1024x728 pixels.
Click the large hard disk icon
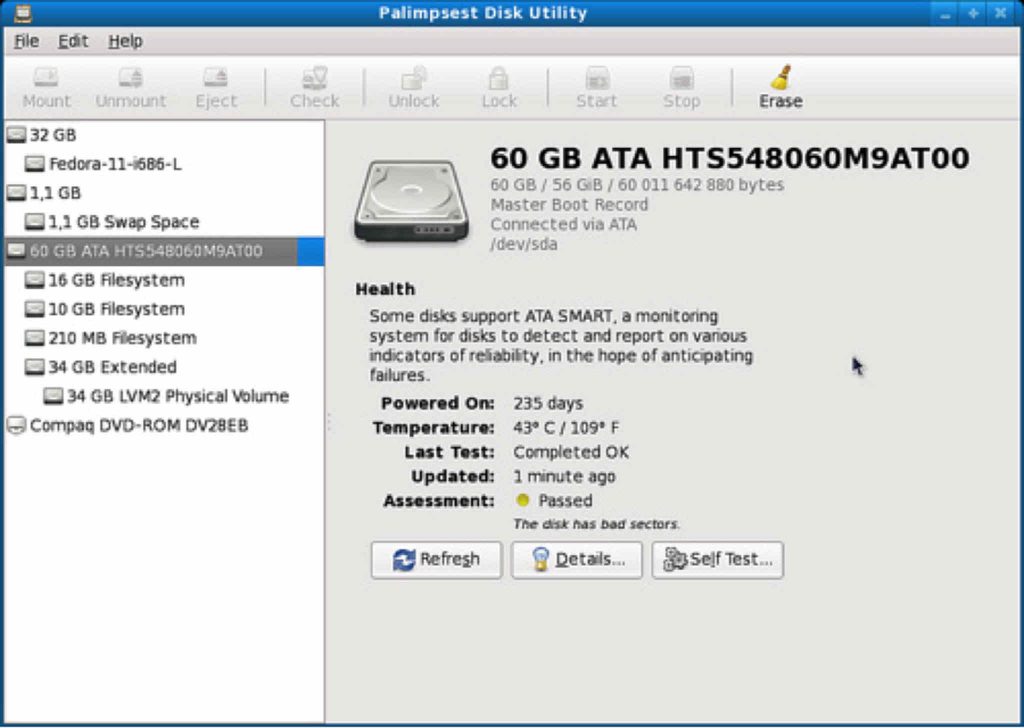point(411,201)
